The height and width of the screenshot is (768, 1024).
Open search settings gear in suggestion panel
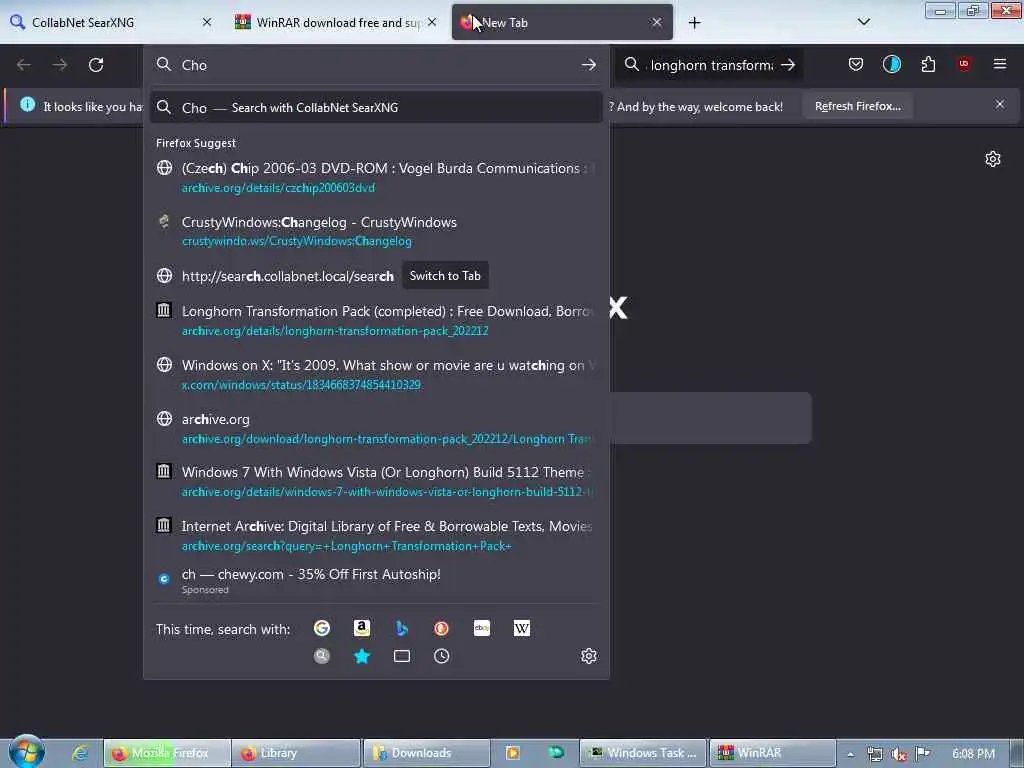pos(588,656)
